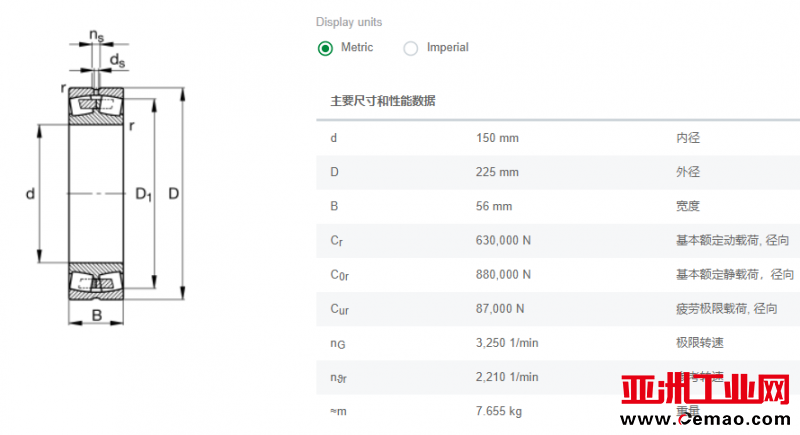Click the nG 3,250 1/min row
Screen dimensions: 800x435
click(558, 343)
